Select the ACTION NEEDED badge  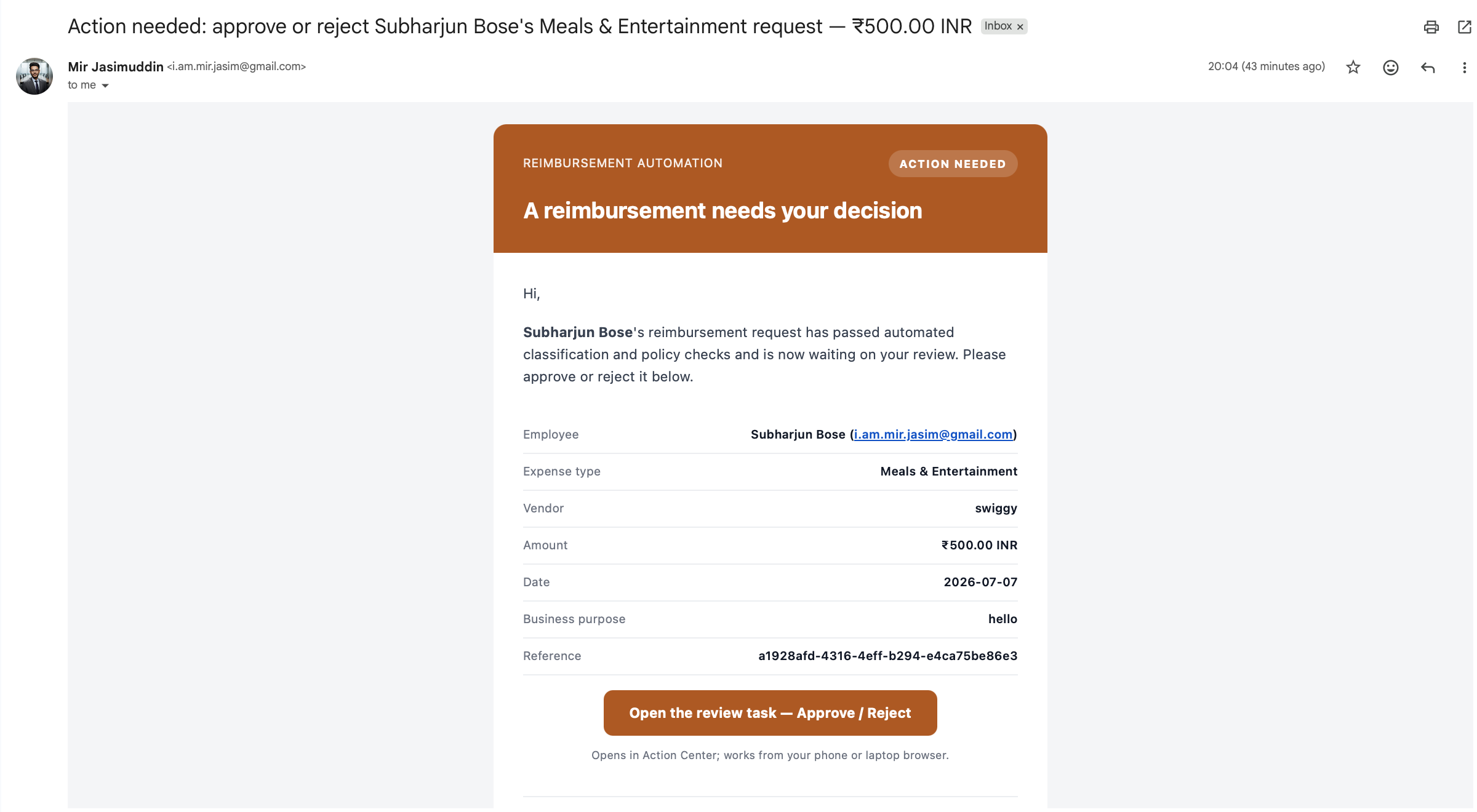click(953, 164)
